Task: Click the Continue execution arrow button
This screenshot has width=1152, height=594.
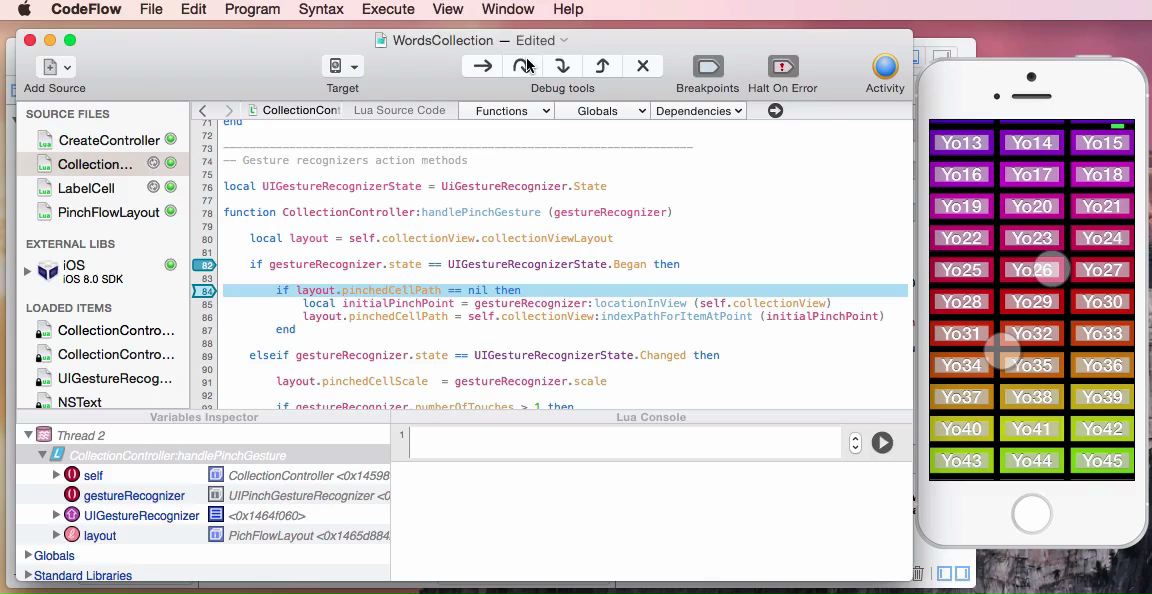Action: [x=483, y=66]
